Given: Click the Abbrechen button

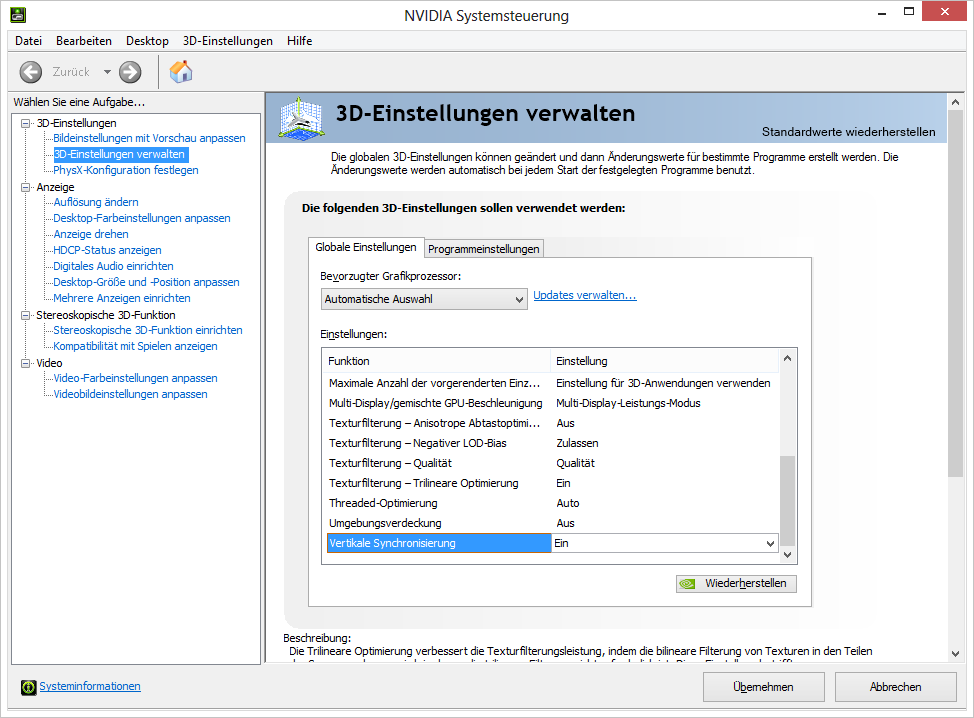Looking at the screenshot, I should [x=895, y=687].
